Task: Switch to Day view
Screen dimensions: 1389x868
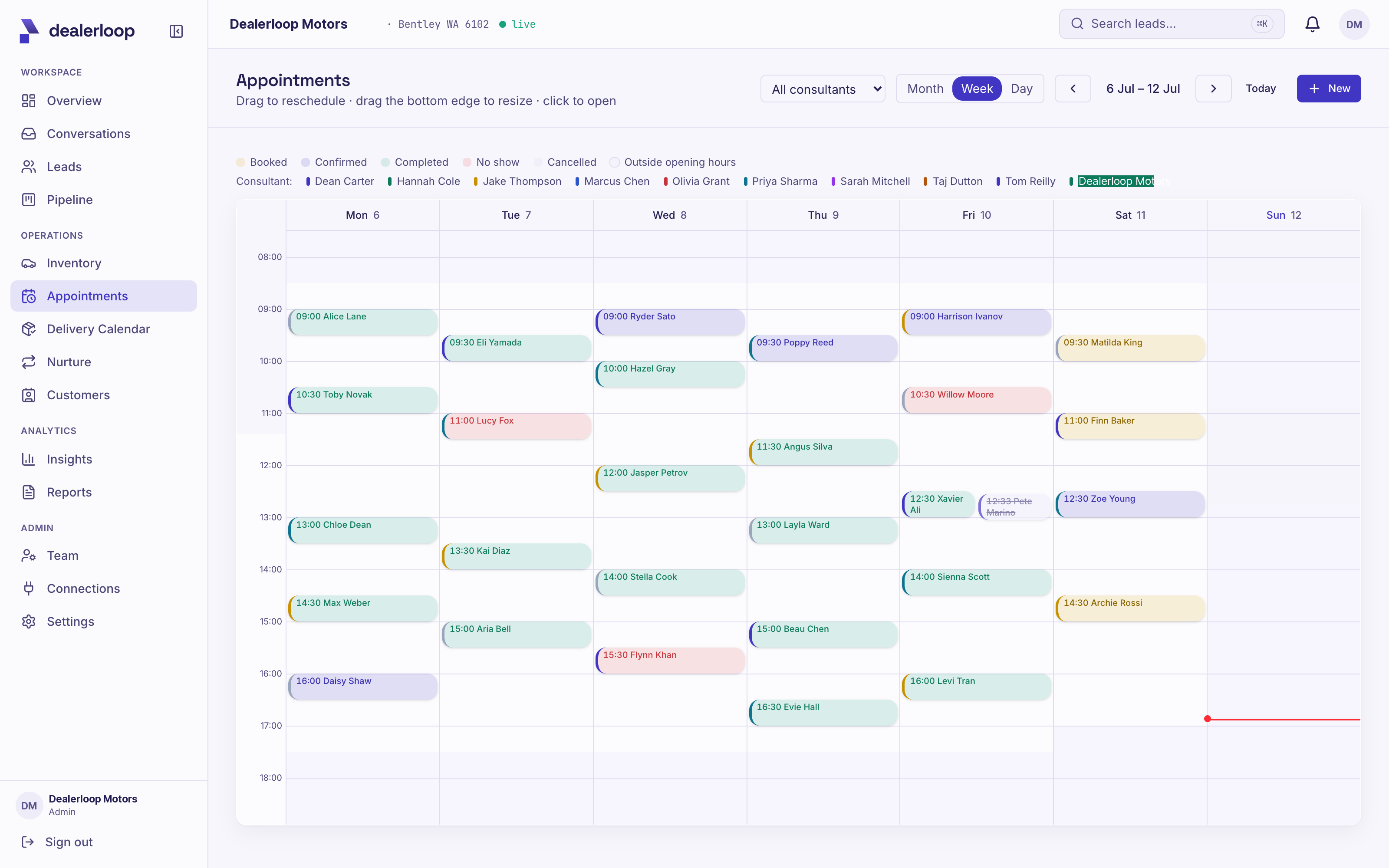Action: [1022, 89]
